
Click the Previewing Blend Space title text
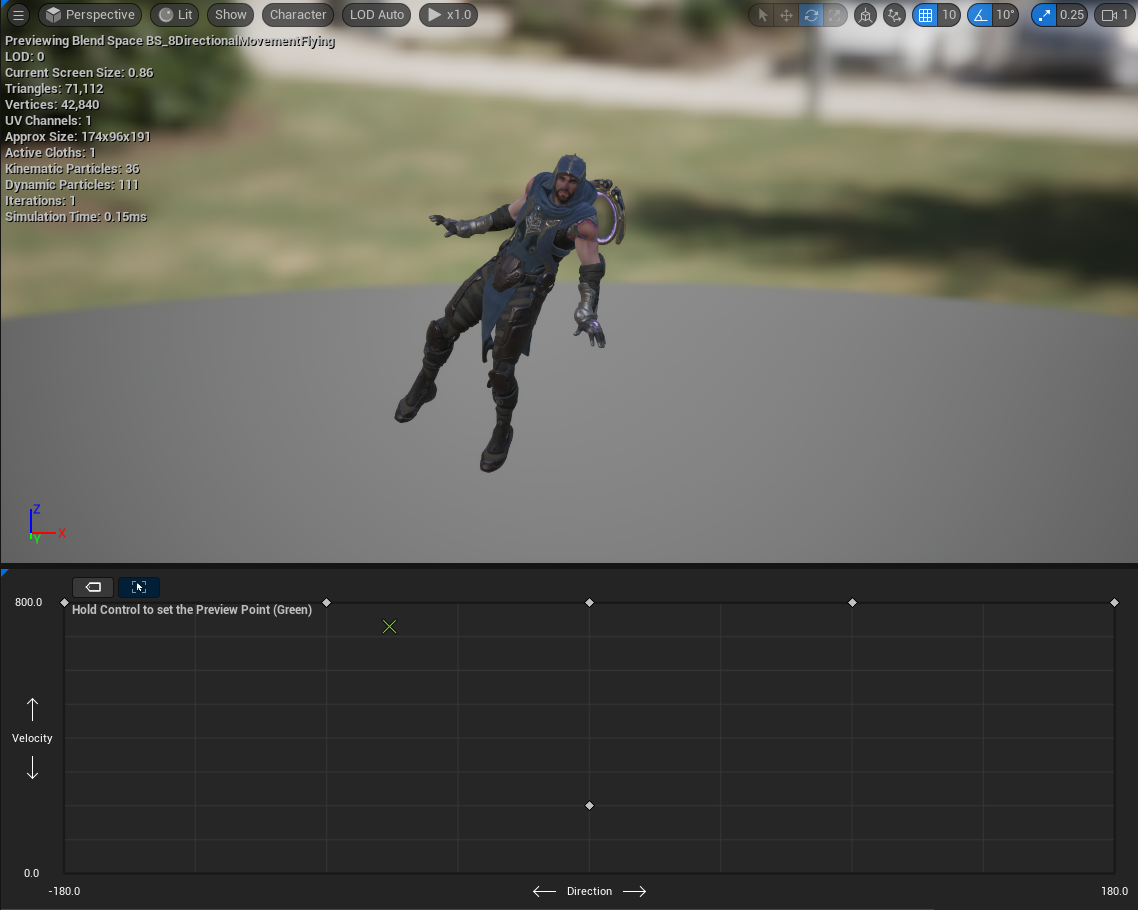click(170, 41)
